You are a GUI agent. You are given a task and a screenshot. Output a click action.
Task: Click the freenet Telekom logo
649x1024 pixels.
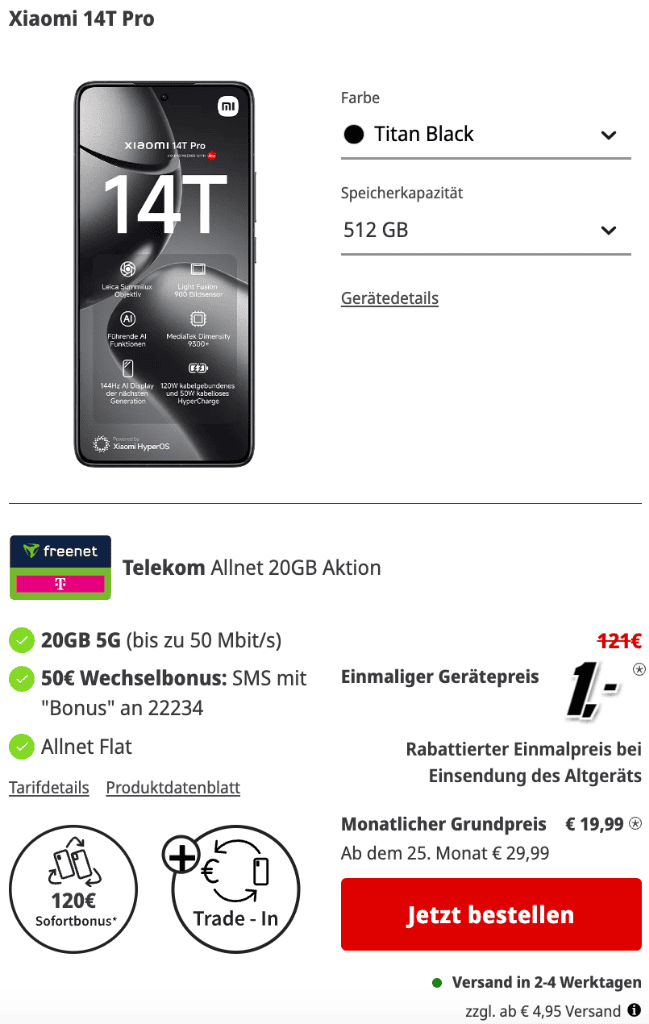click(60, 567)
